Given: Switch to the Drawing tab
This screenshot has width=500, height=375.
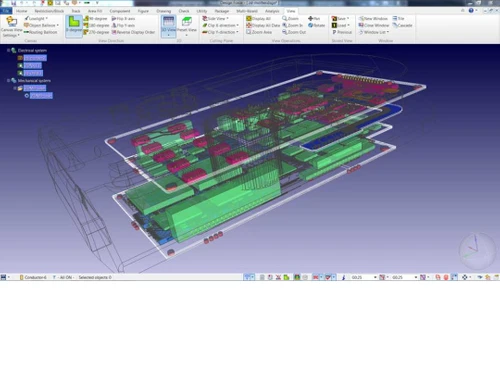Looking at the screenshot, I should (x=163, y=11).
